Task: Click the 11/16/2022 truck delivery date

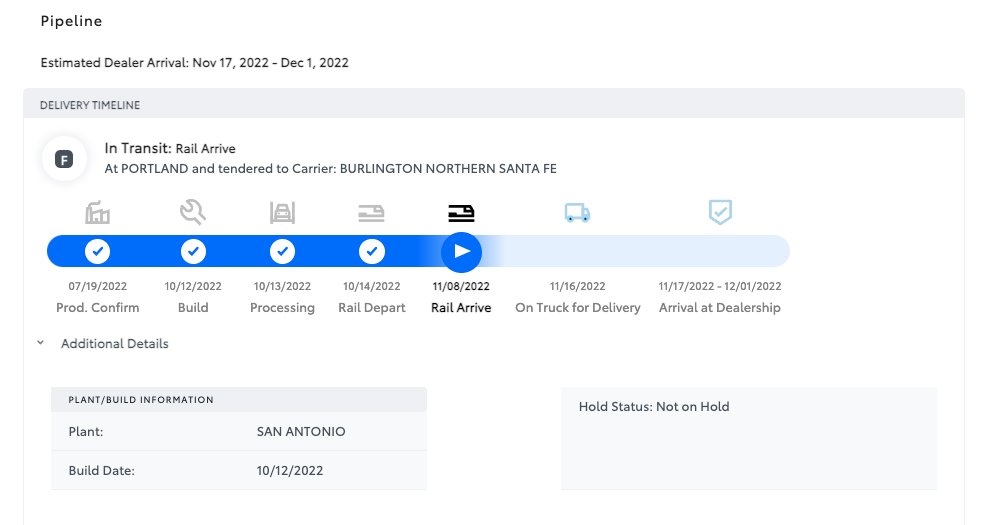Action: (577, 286)
